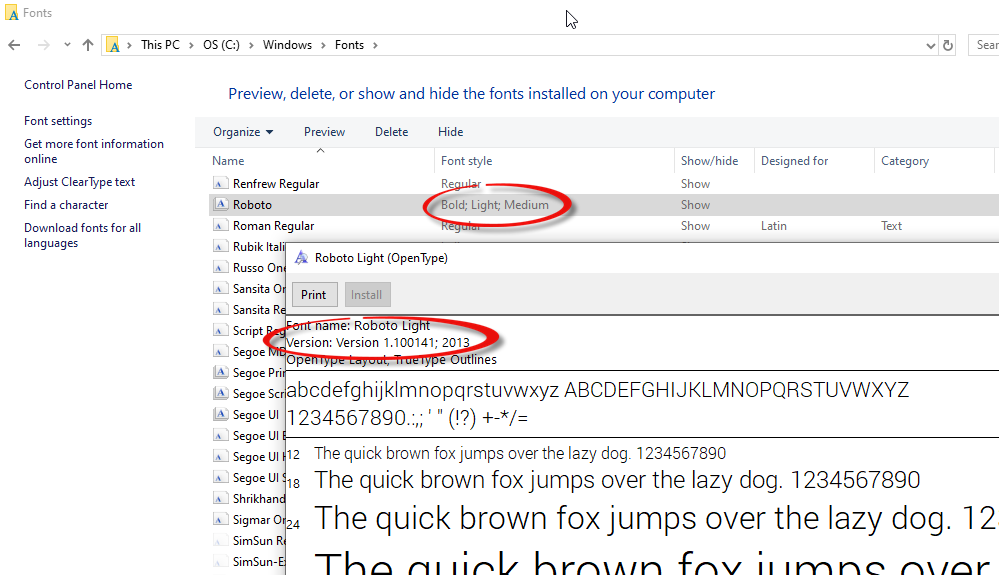Image resolution: width=999 pixels, height=575 pixels.
Task: Select OS (C:) in the breadcrumb
Action: (x=221, y=45)
